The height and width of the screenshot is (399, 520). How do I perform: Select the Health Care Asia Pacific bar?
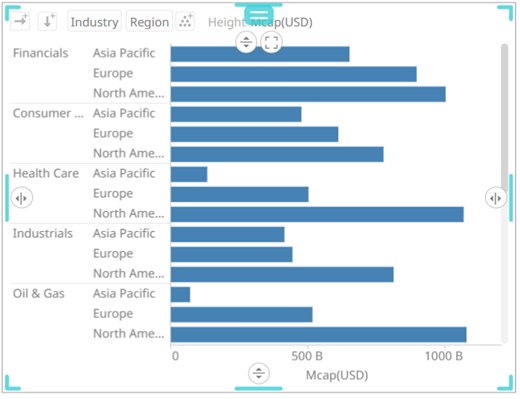(189, 174)
